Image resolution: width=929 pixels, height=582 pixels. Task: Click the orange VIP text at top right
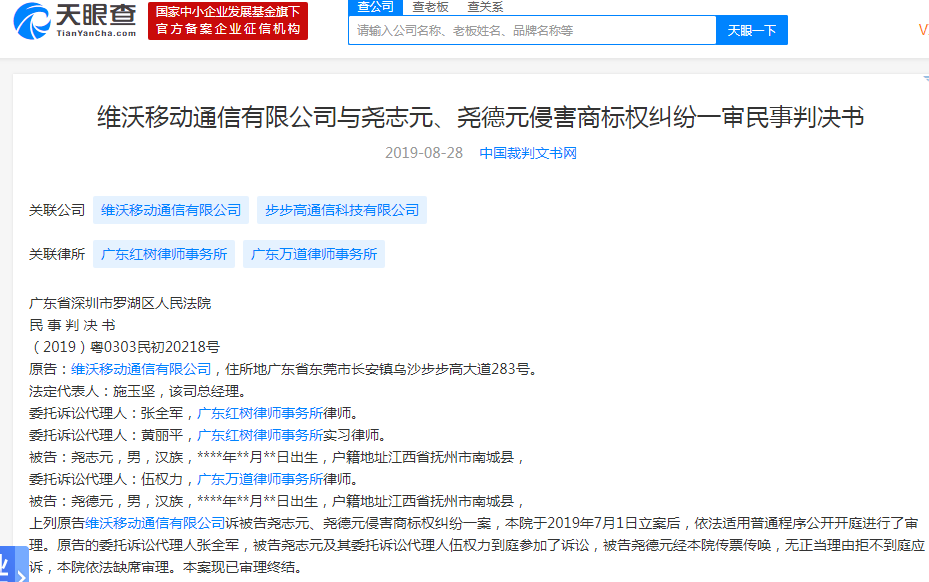(x=922, y=30)
